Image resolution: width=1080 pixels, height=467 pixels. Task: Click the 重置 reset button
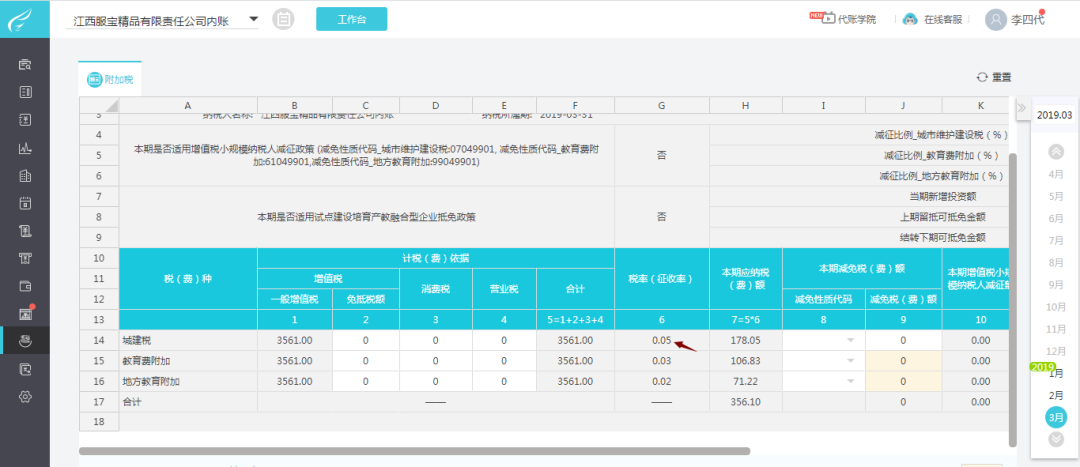[x=994, y=77]
